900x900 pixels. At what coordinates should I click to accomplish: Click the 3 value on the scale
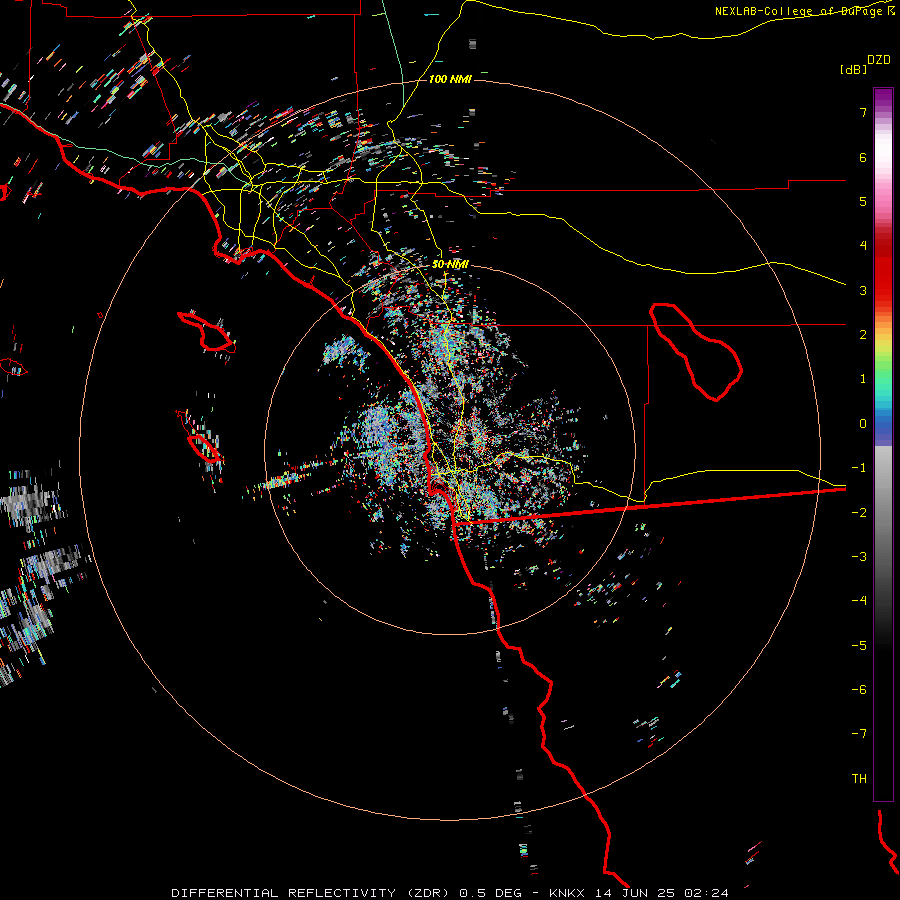(x=863, y=290)
